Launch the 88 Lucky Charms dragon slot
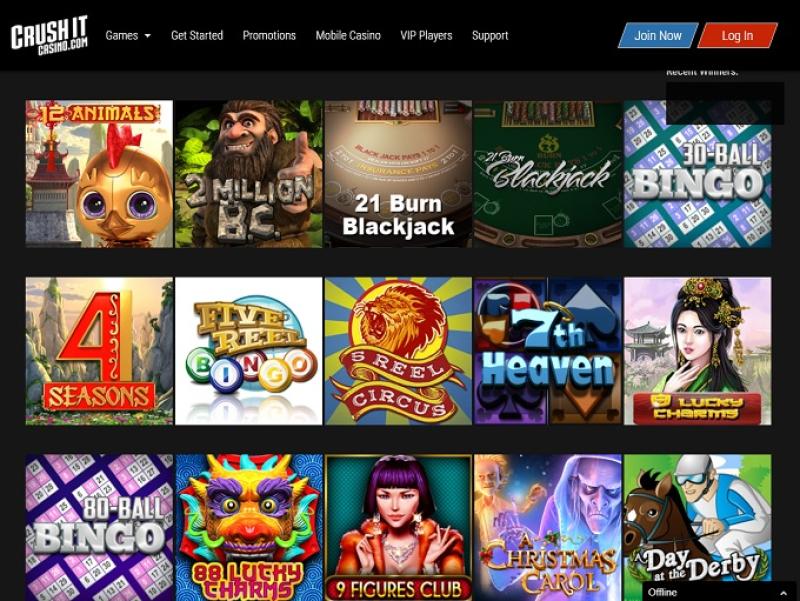Viewport: 800px width, 601px height. click(248, 528)
